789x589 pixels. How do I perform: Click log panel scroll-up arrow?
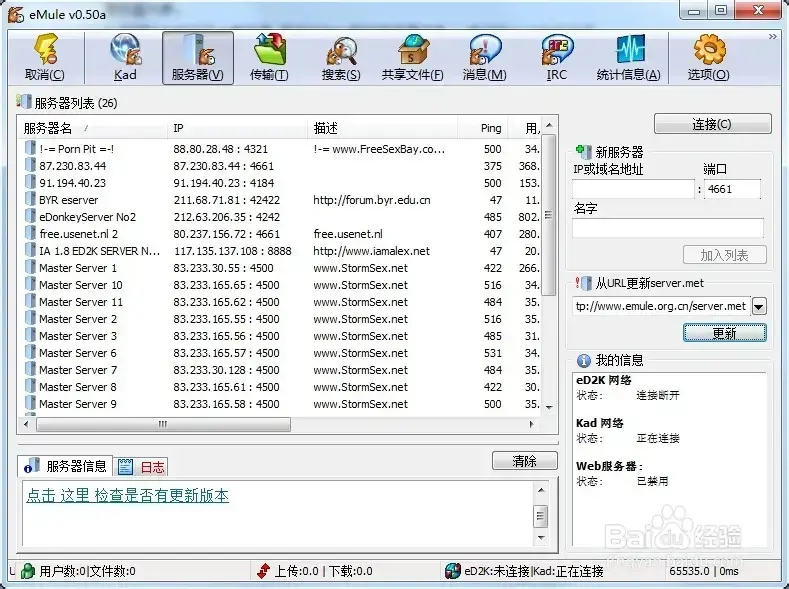pyautogui.click(x=541, y=490)
